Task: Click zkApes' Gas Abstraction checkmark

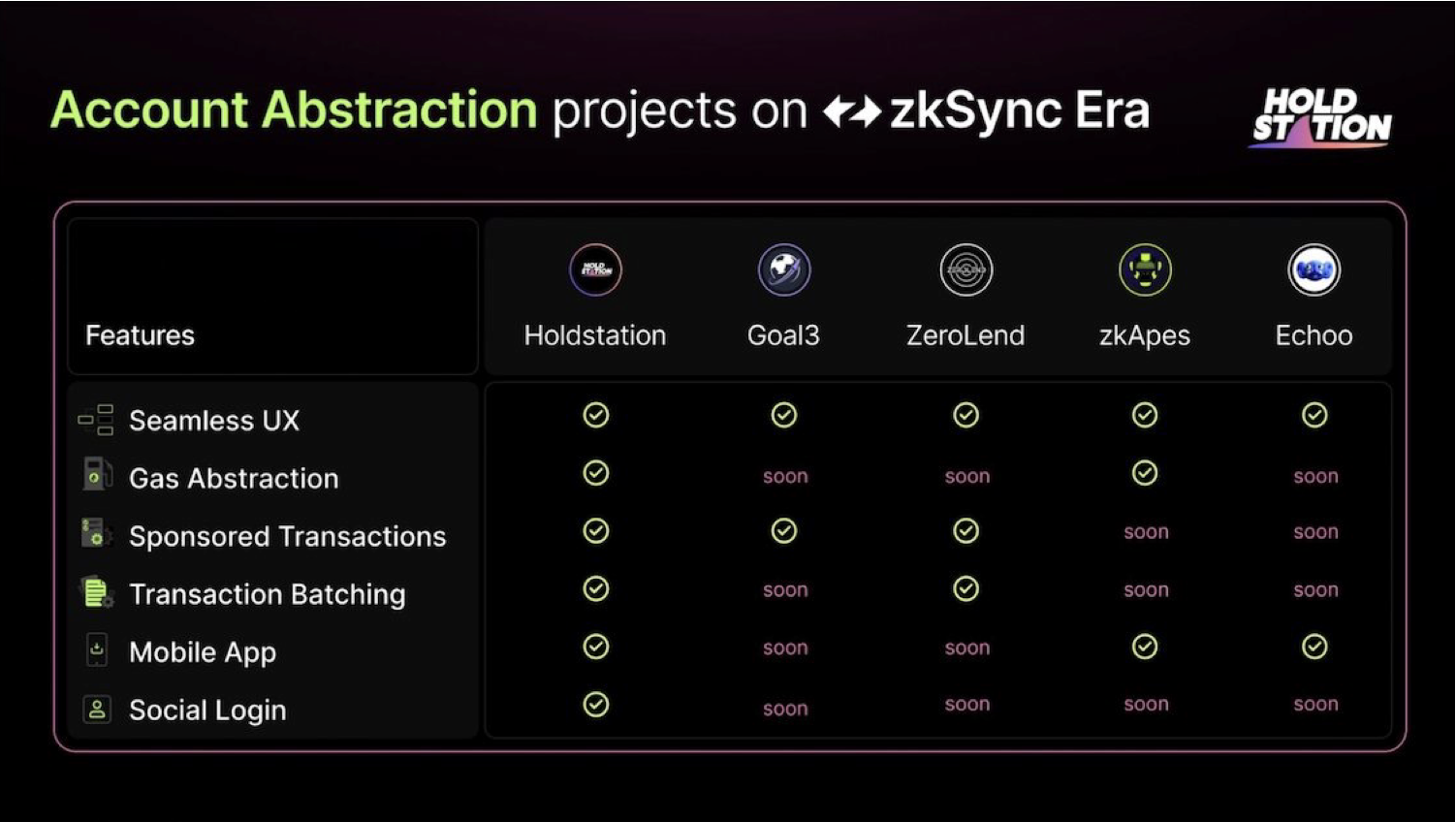Action: click(x=1145, y=473)
